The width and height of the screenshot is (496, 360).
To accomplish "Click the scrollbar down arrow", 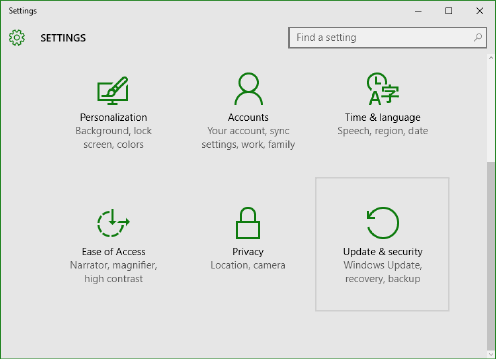I will tap(491, 353).
